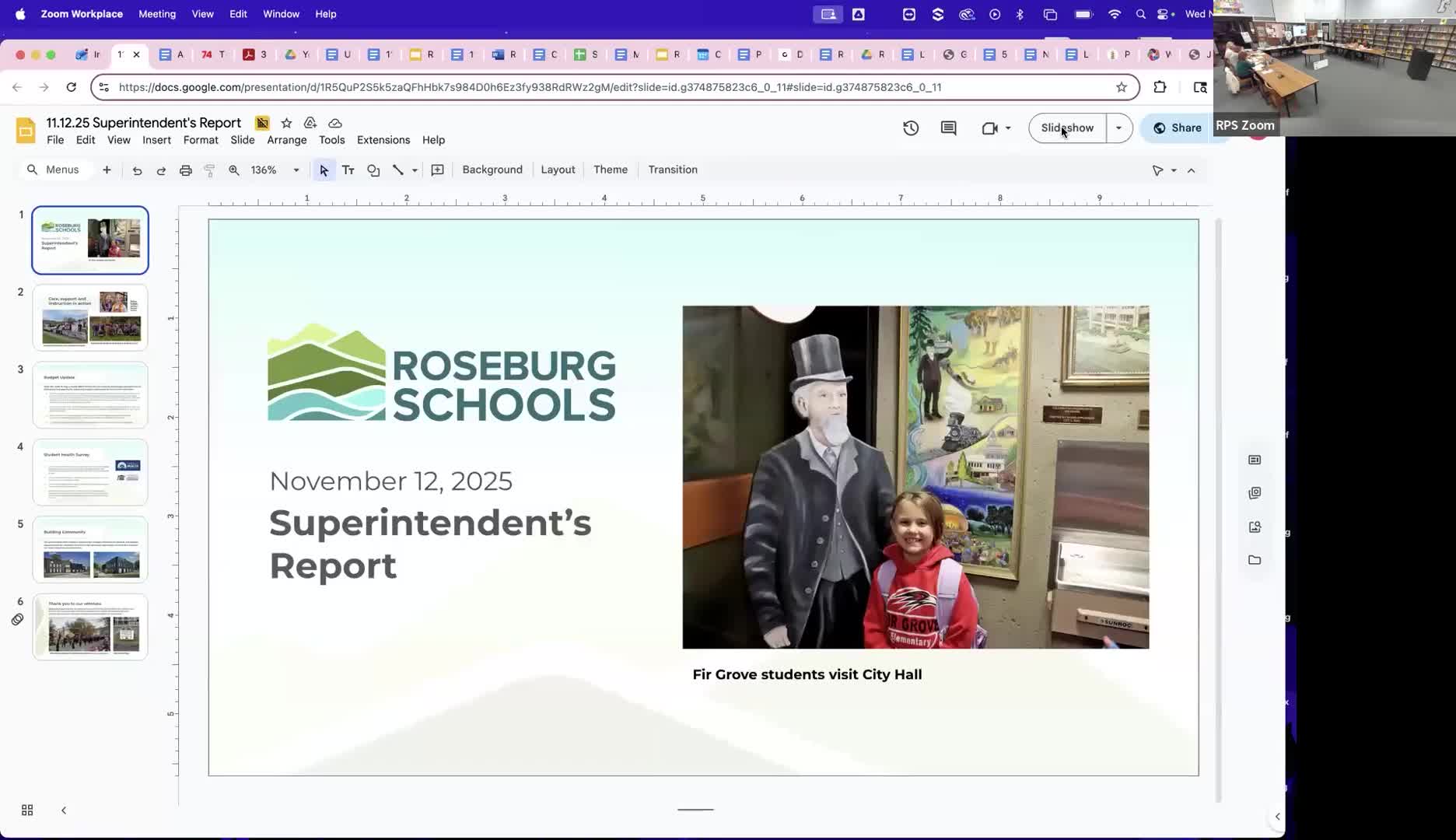Click the Undo arrow

(137, 170)
